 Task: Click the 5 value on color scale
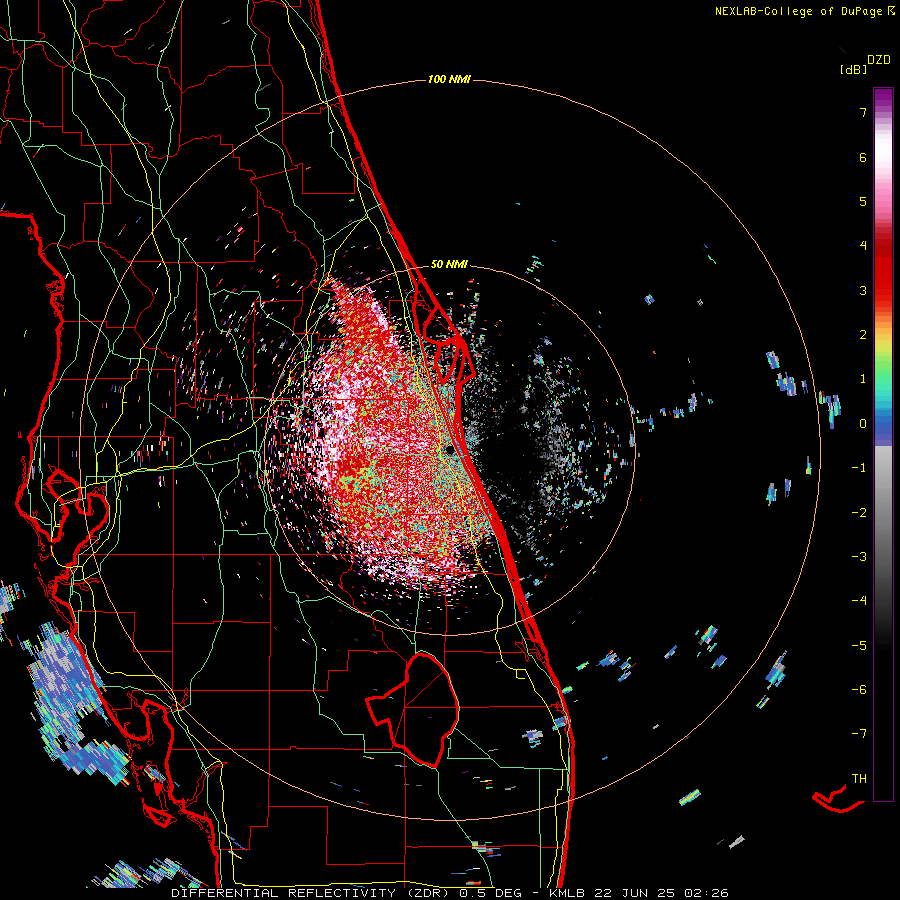click(x=863, y=201)
